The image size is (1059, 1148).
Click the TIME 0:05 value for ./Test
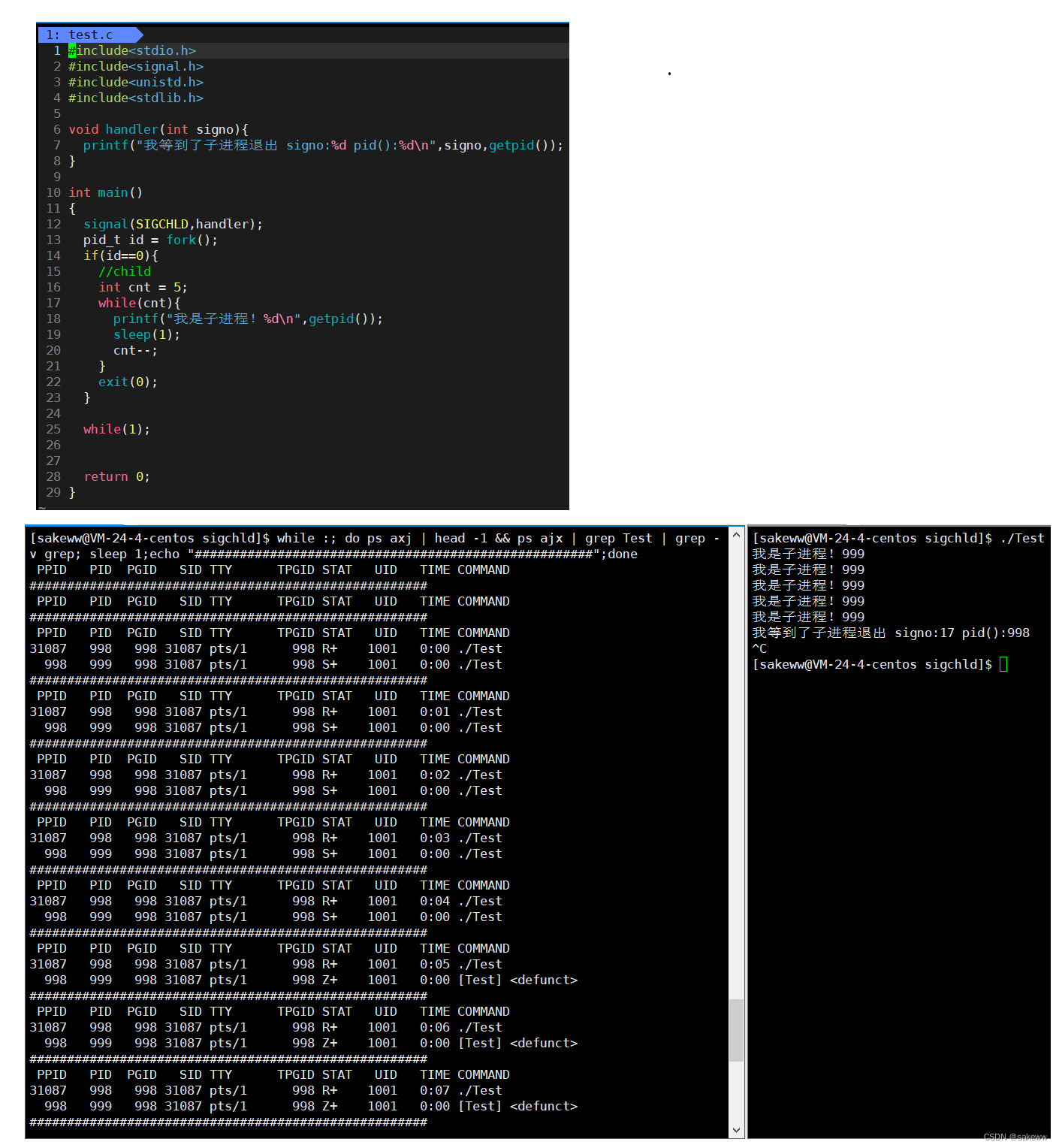[435, 964]
